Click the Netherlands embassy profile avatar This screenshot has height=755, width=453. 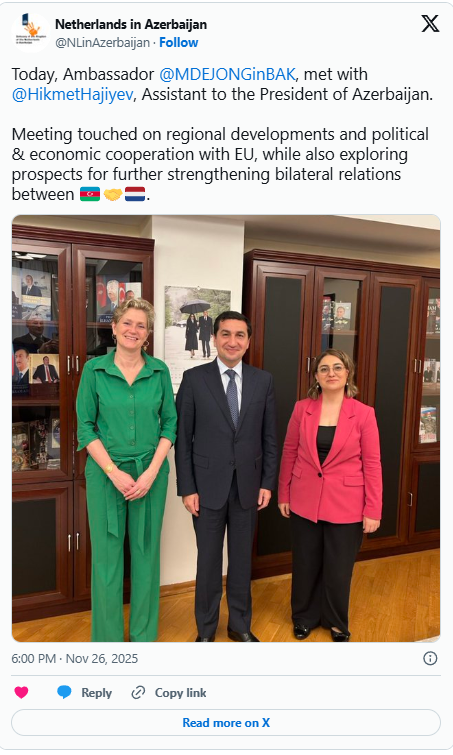pyautogui.click(x=30, y=32)
